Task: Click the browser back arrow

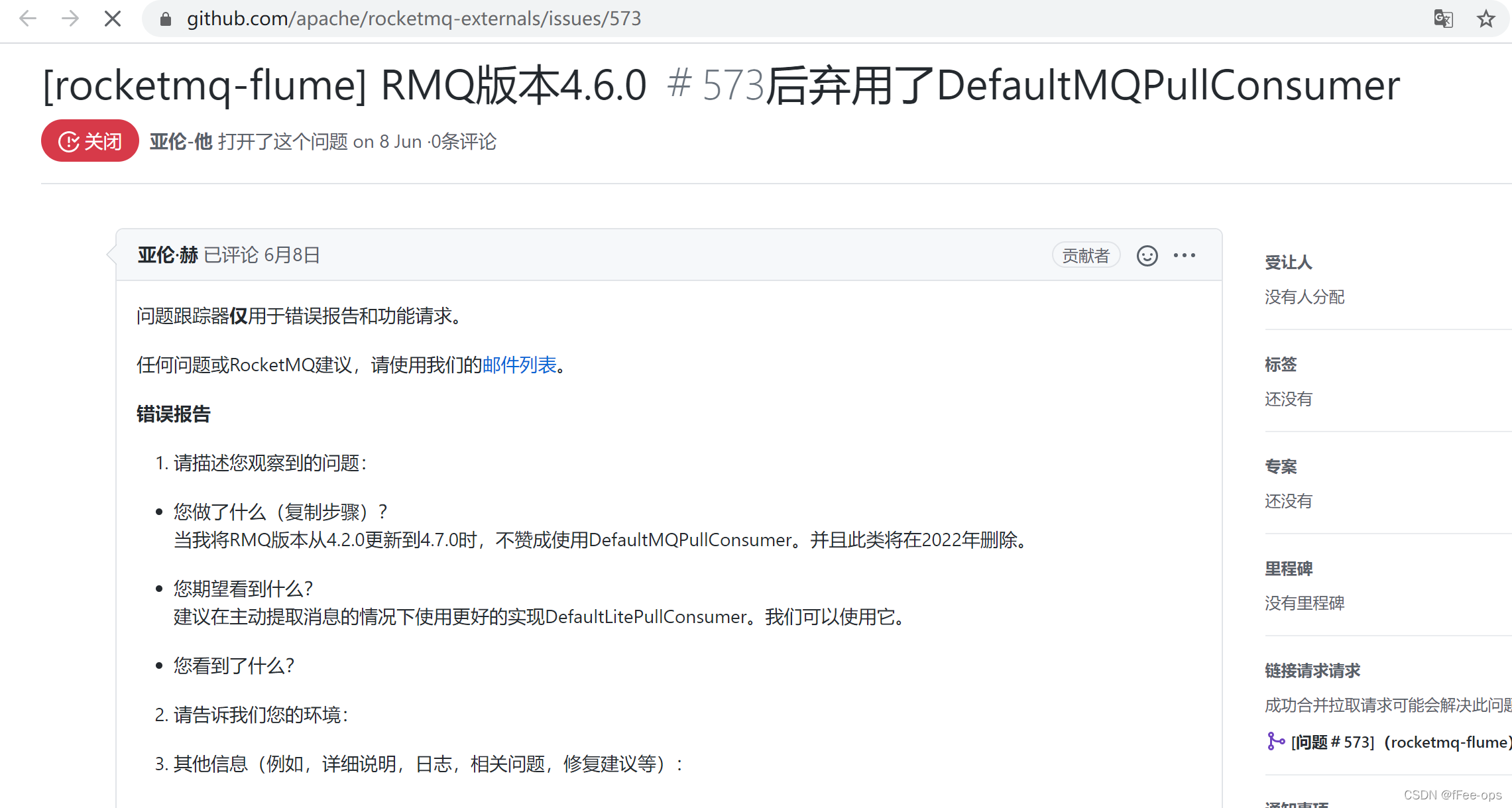Action: pos(28,19)
